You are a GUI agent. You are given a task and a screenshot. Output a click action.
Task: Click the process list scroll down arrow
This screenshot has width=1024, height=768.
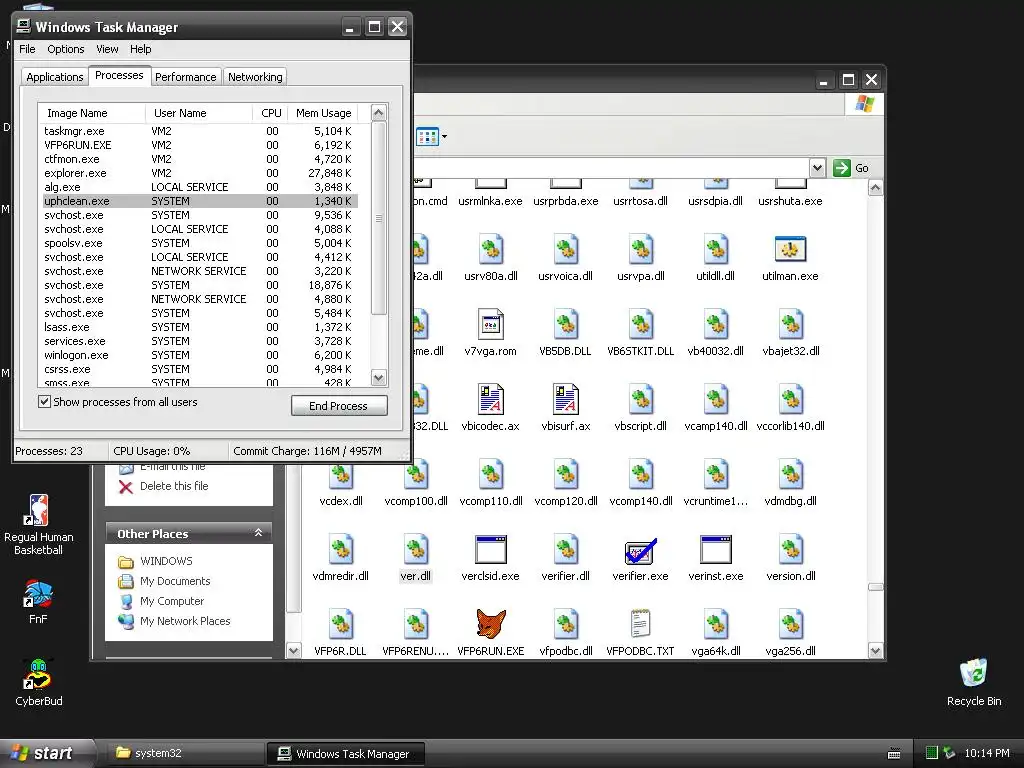point(379,377)
